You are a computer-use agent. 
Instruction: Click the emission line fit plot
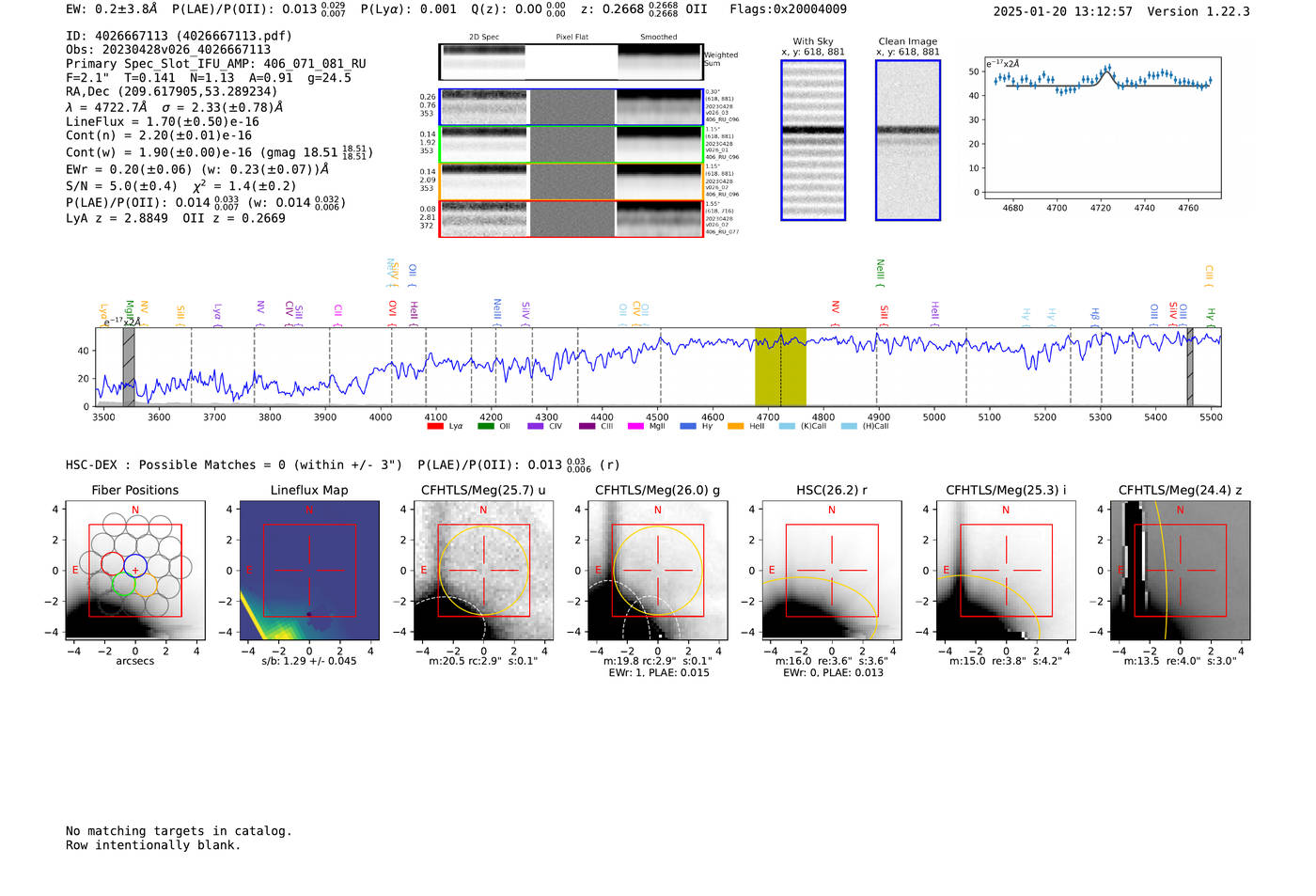coord(1103,128)
